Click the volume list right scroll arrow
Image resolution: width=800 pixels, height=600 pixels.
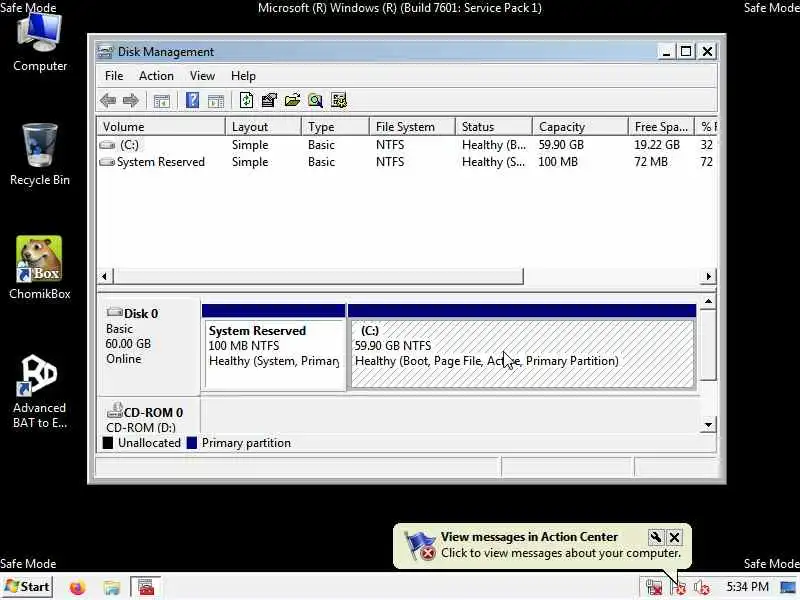pyautogui.click(x=709, y=277)
